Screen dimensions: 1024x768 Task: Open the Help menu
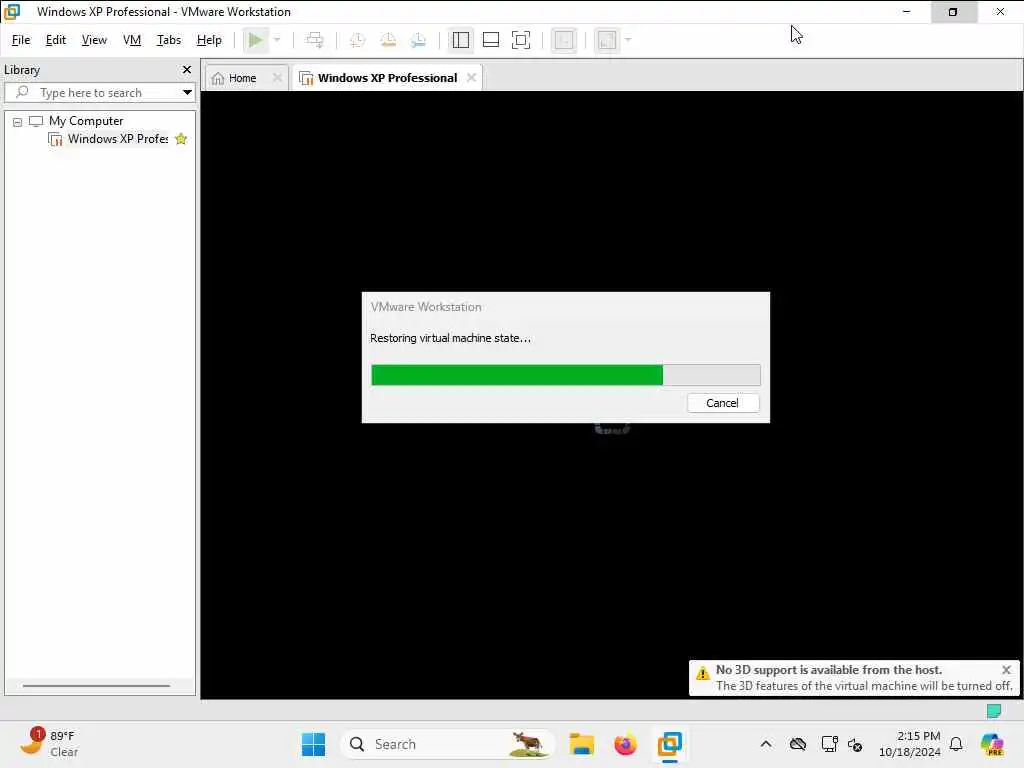coord(209,40)
